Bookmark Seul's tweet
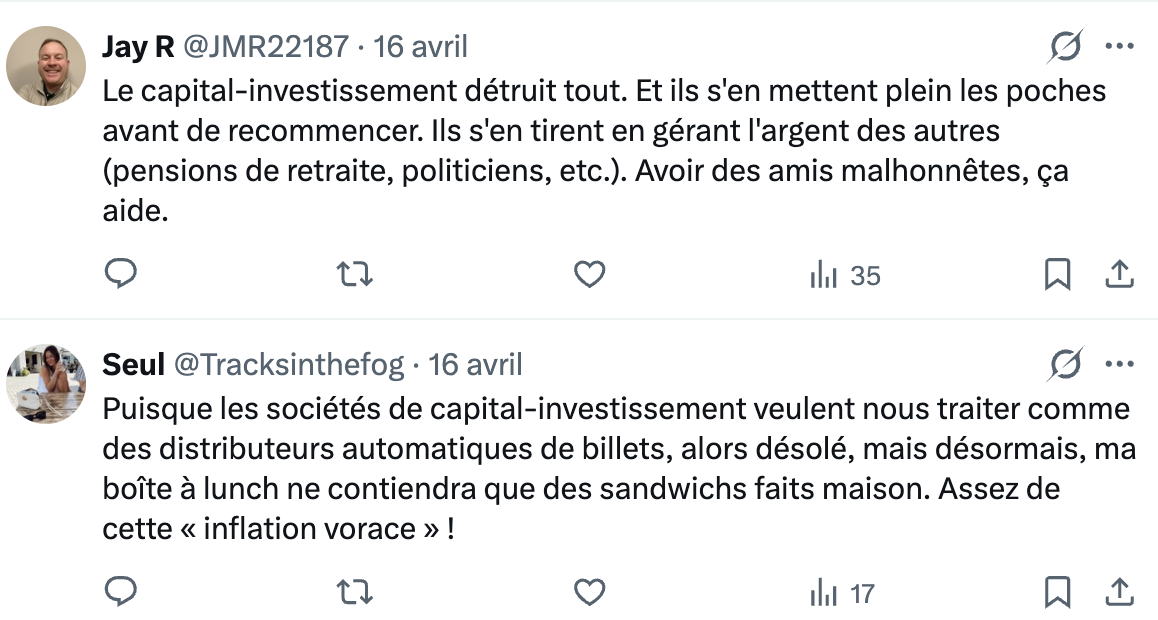 point(1057,592)
